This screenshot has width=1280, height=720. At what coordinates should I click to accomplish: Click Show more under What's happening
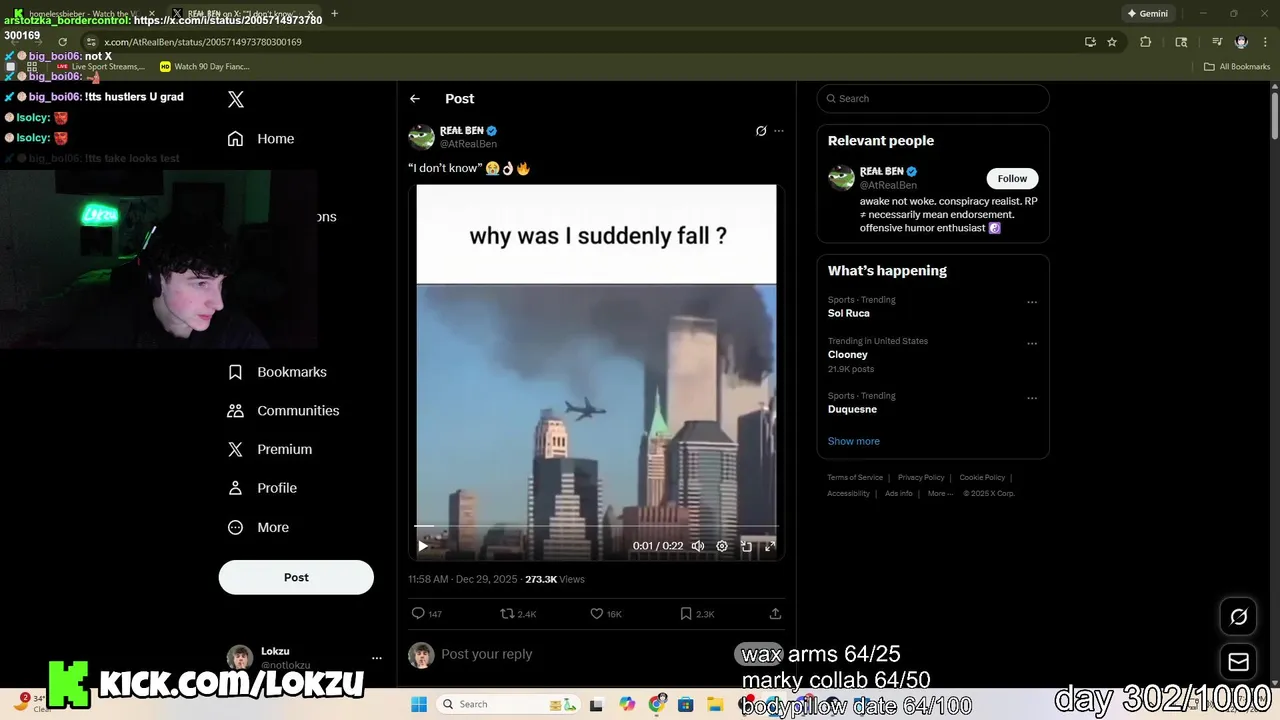854,441
